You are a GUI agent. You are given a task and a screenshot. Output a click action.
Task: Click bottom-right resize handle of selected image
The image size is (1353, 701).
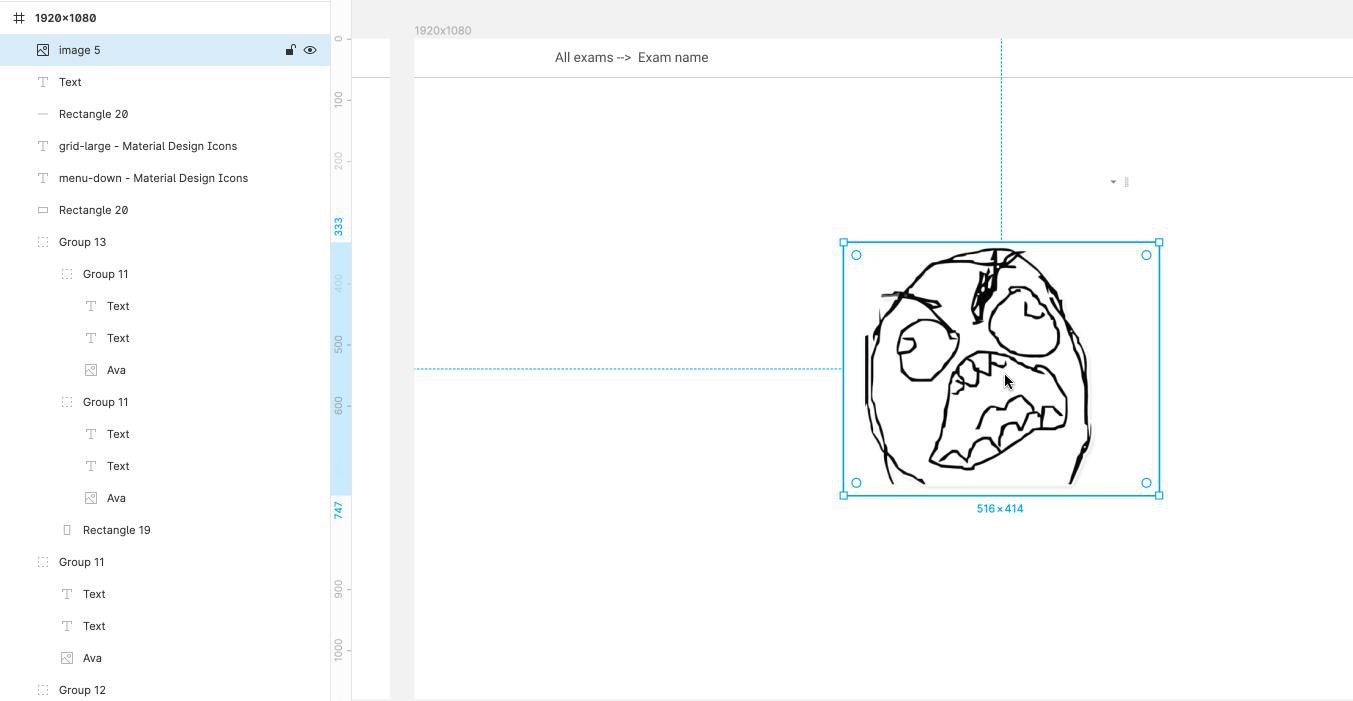1159,495
